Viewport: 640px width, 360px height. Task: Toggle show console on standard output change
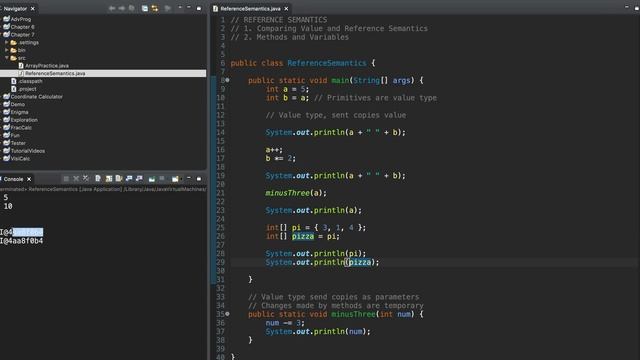(x=129, y=179)
